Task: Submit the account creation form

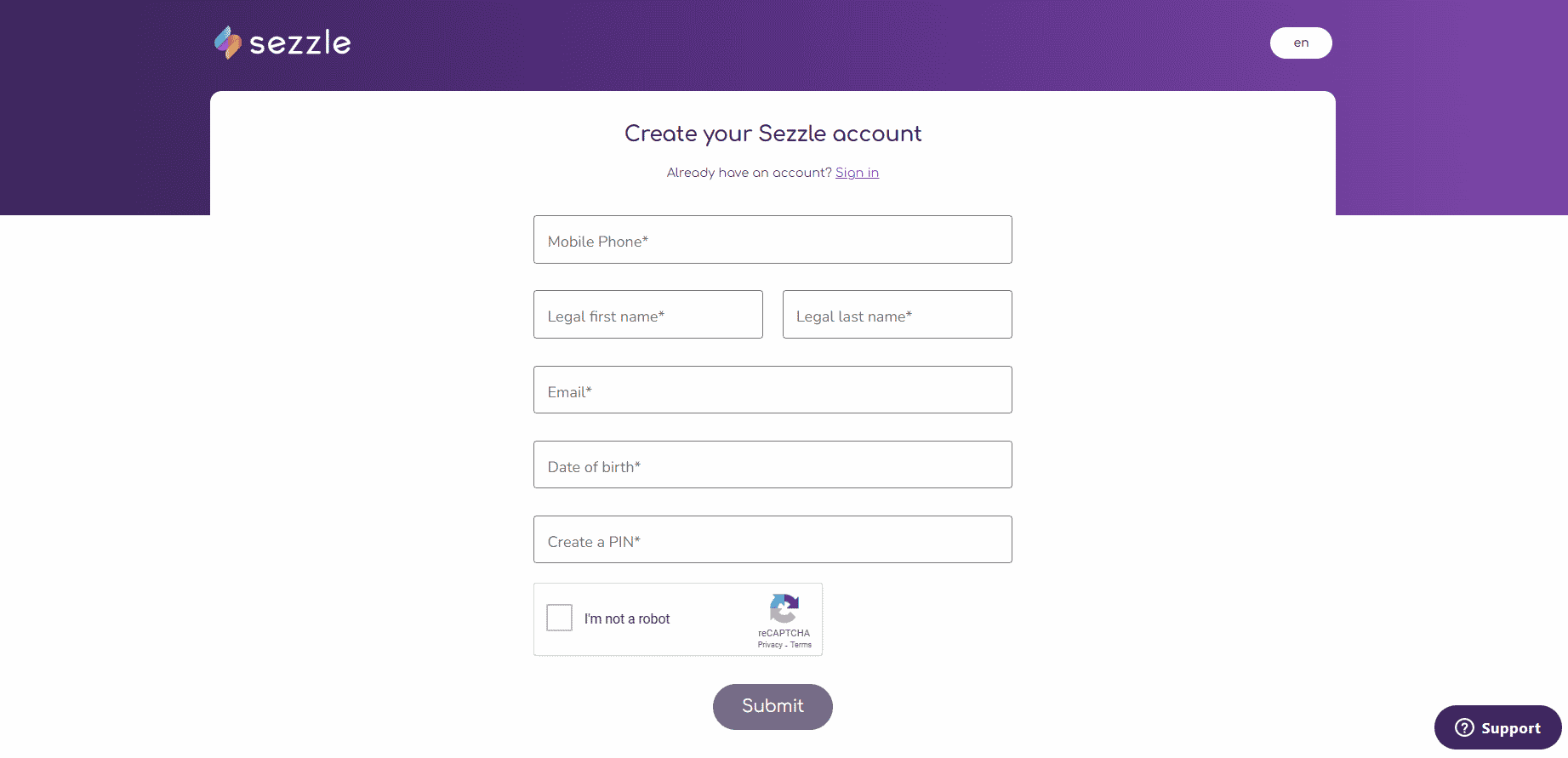Action: (x=773, y=706)
